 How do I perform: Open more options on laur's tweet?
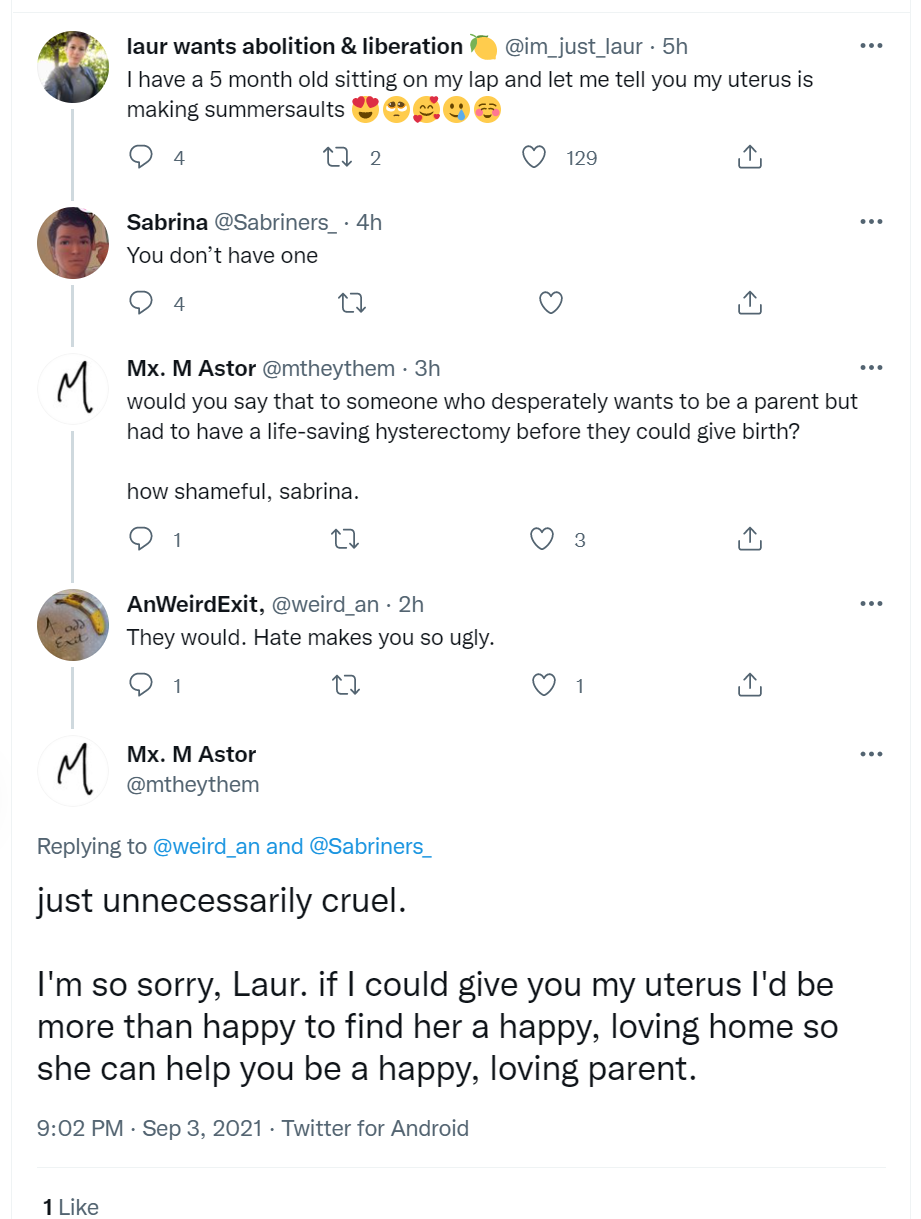871,46
